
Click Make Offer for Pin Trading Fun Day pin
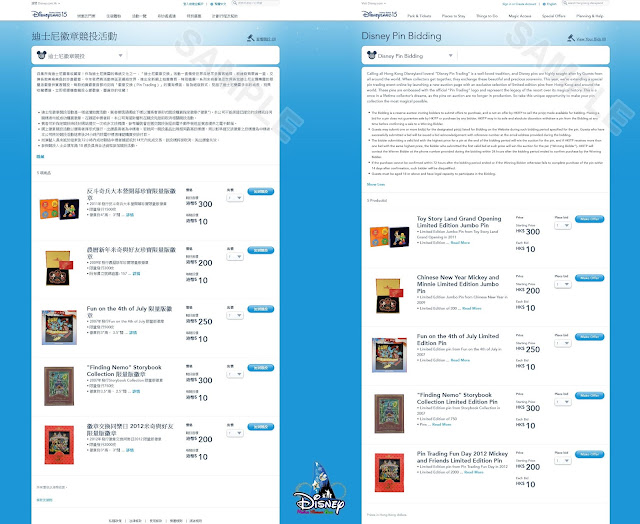[x=589, y=454]
